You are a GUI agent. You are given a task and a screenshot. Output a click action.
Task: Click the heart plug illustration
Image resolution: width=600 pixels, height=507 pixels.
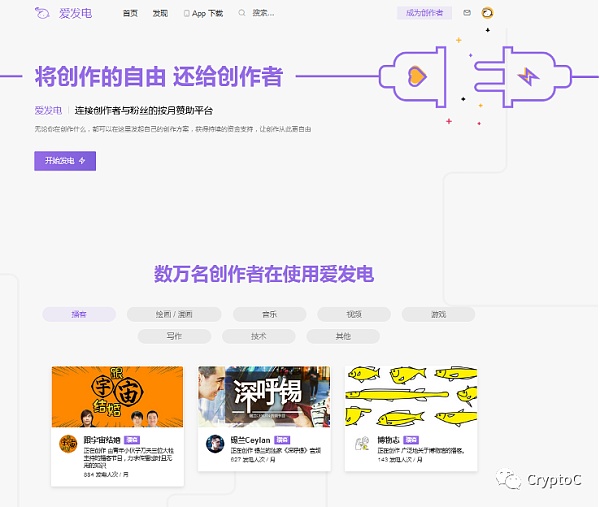pos(415,76)
